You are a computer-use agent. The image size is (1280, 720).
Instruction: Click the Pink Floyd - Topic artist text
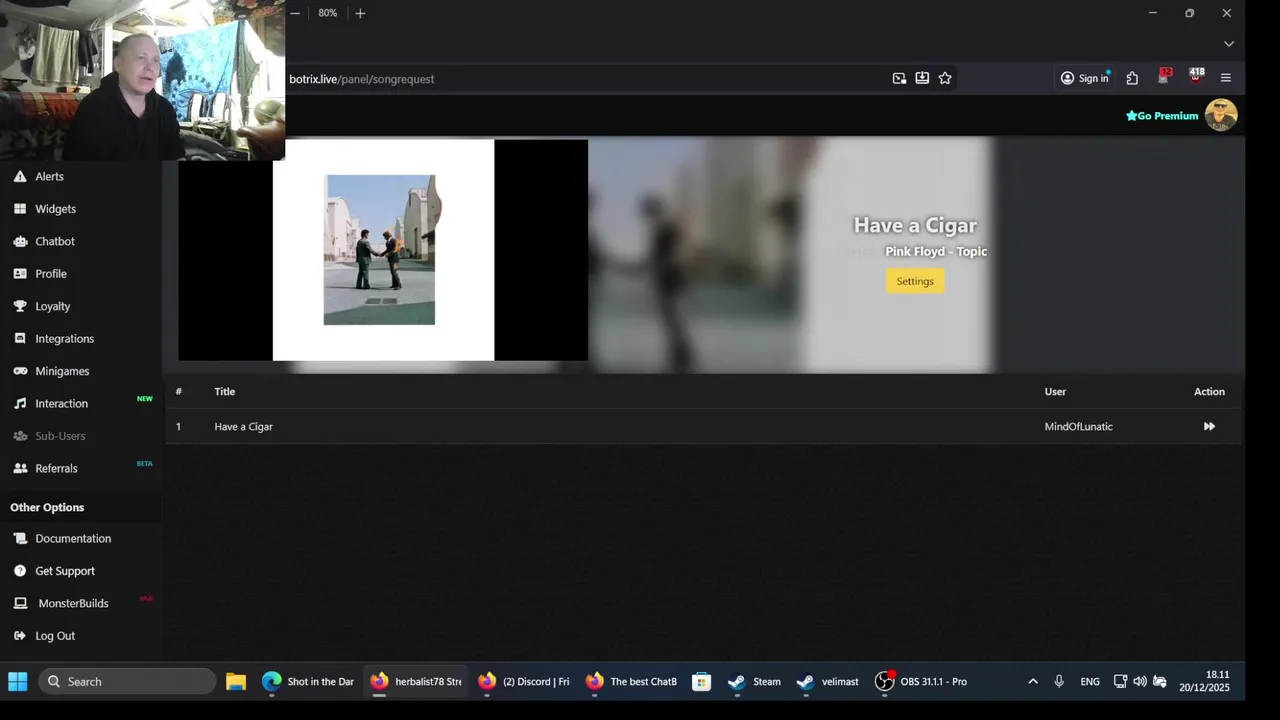pos(936,251)
